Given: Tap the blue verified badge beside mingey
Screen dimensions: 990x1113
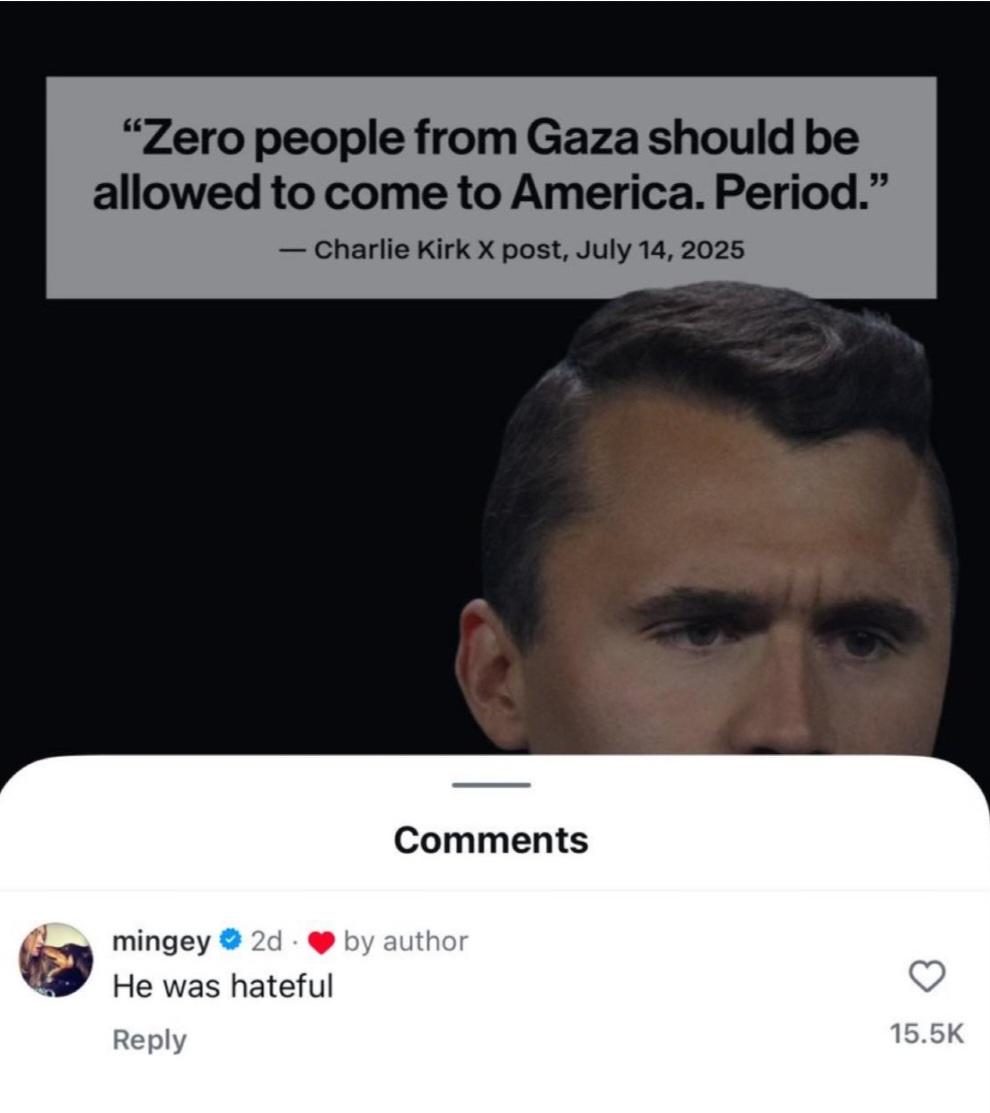Looking at the screenshot, I should point(230,940).
